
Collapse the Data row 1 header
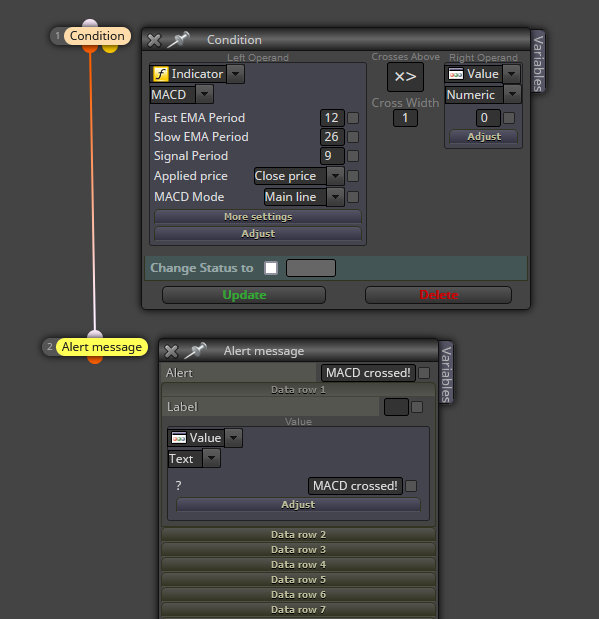coord(298,390)
